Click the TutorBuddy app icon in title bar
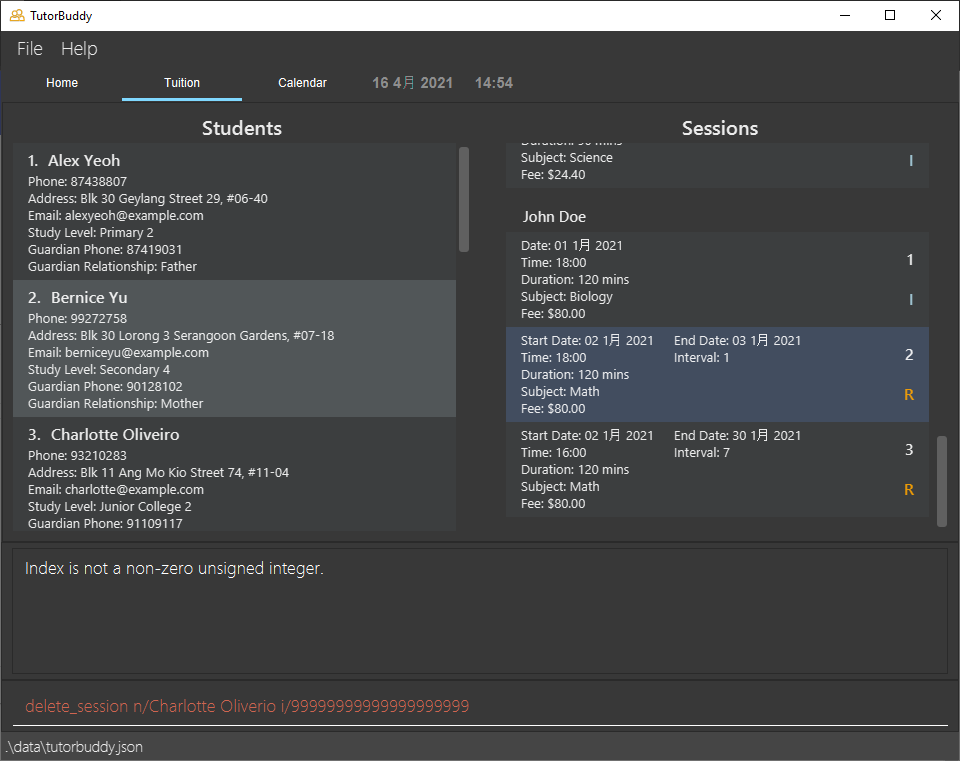The height and width of the screenshot is (761, 960). click(17, 15)
